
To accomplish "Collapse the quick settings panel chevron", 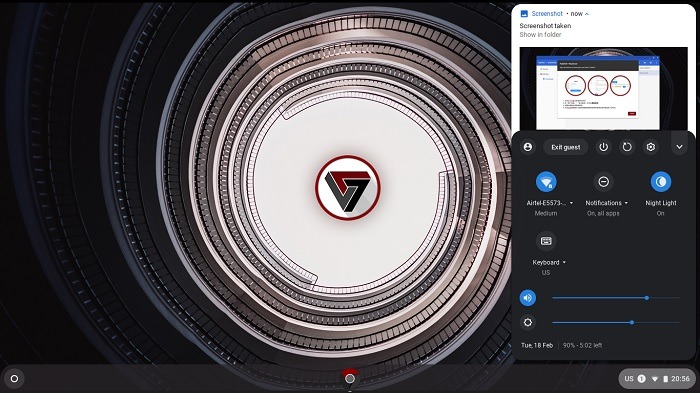I will pos(679,147).
